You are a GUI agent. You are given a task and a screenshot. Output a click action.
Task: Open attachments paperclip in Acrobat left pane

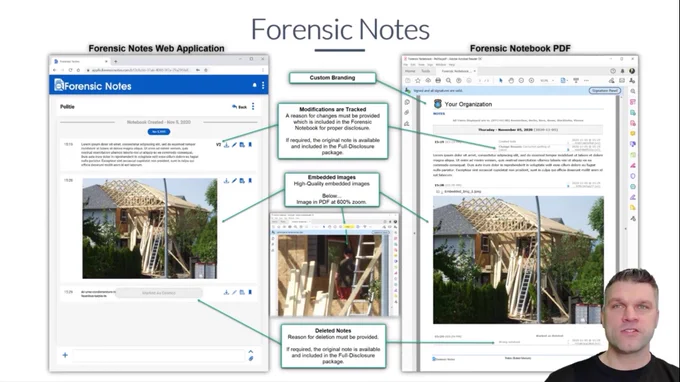click(x=407, y=113)
